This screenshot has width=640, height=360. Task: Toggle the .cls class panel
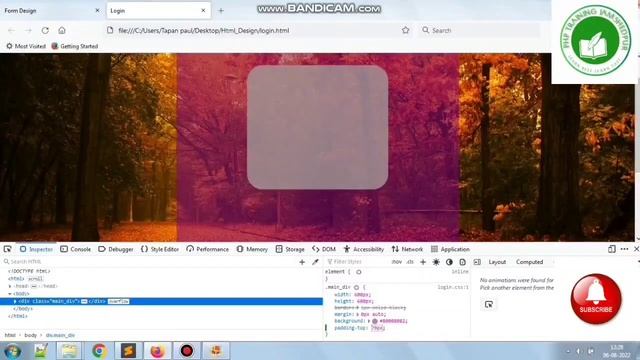coord(410,262)
